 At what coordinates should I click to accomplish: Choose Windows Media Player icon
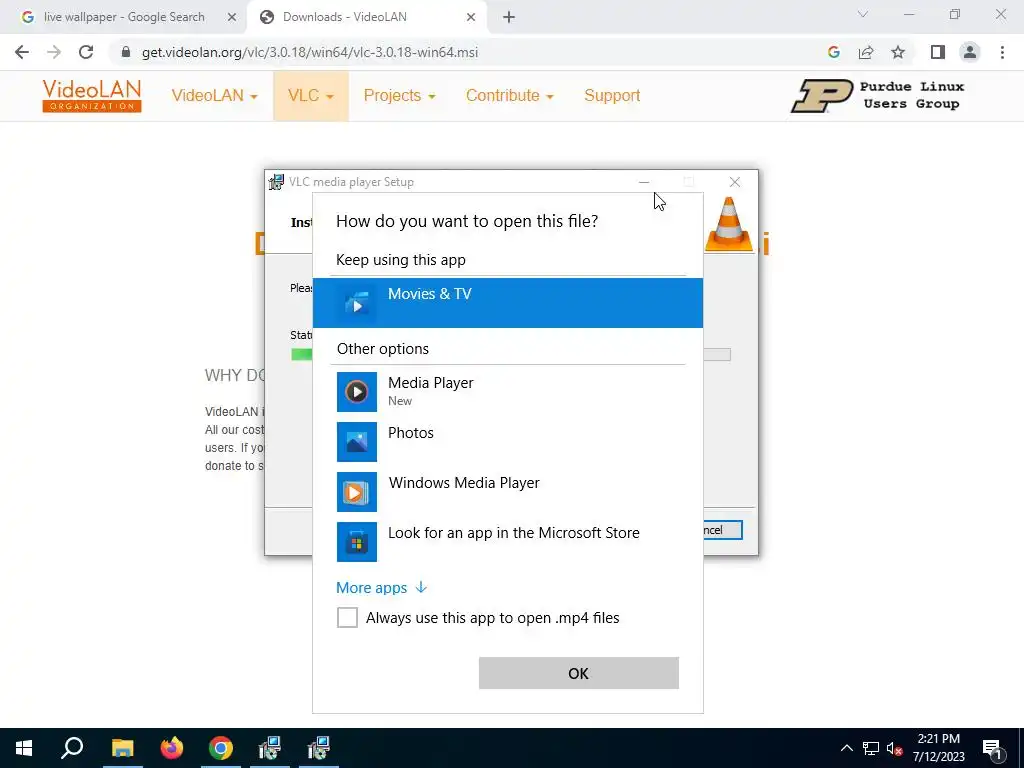tap(357, 492)
